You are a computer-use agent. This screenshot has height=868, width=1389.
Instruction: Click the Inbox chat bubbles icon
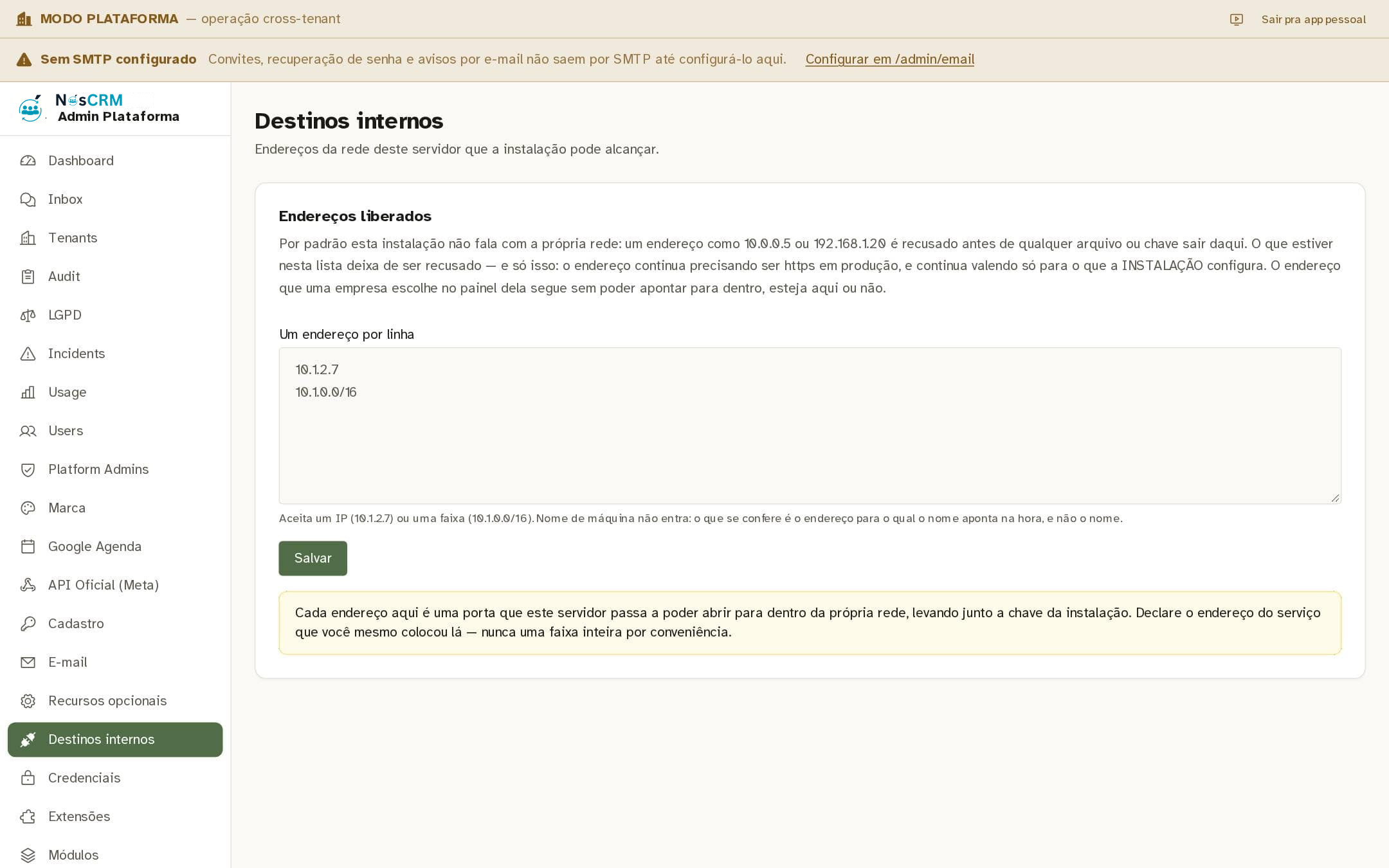(28, 199)
